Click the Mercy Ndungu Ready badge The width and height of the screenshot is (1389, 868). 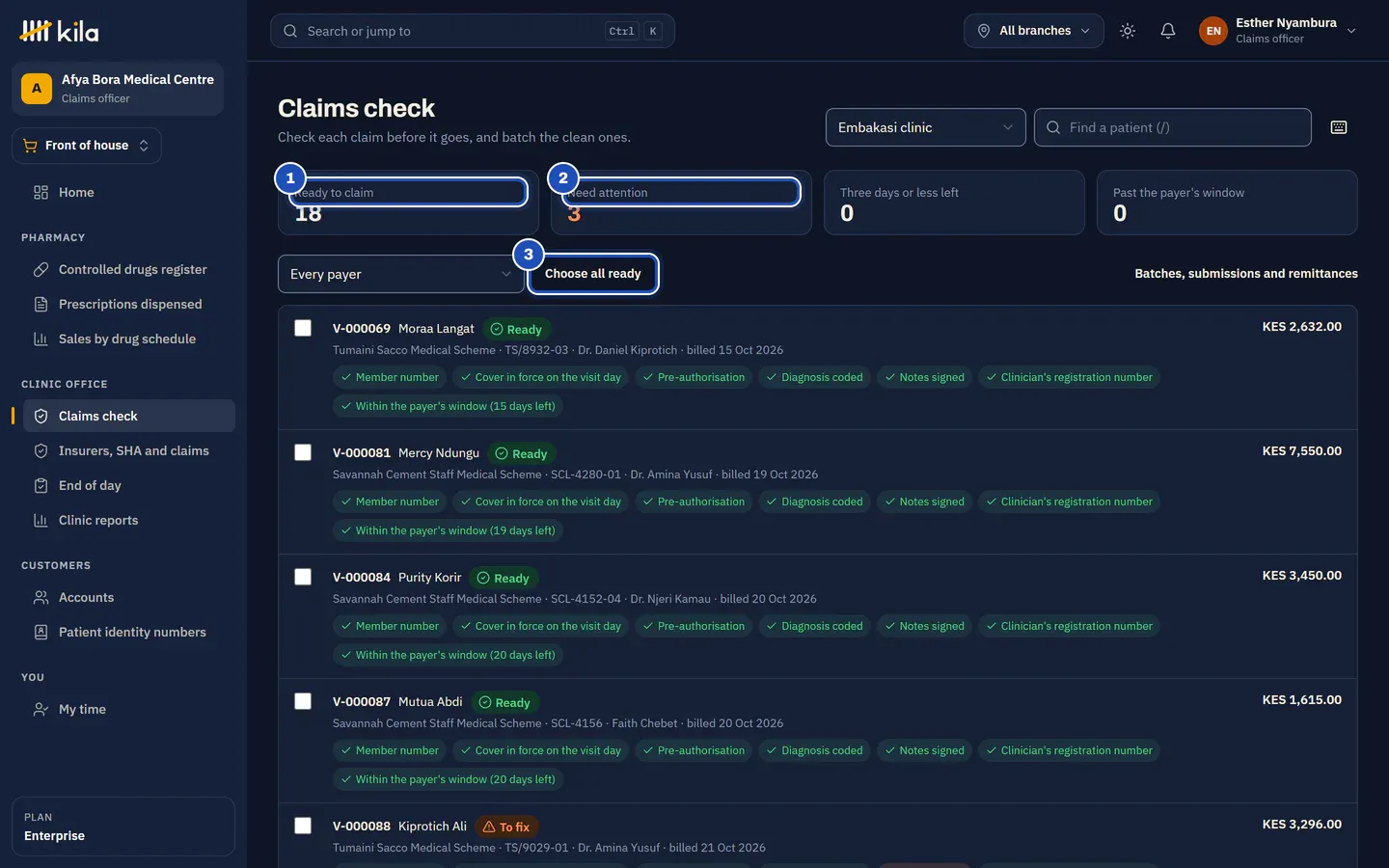point(521,453)
